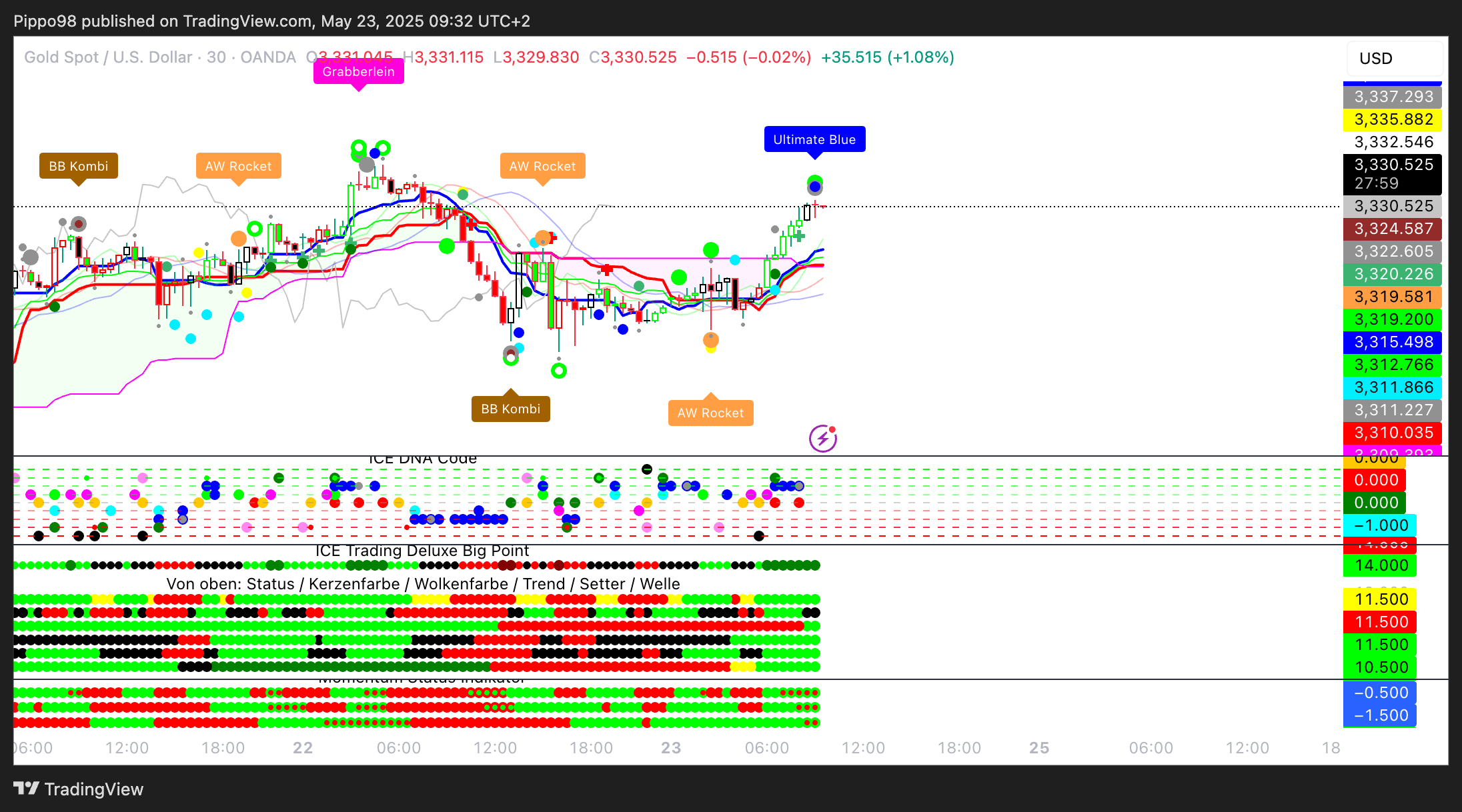Click the cyan 3,311.866 price label
Screen dimensions: 1462x812
(1393, 388)
